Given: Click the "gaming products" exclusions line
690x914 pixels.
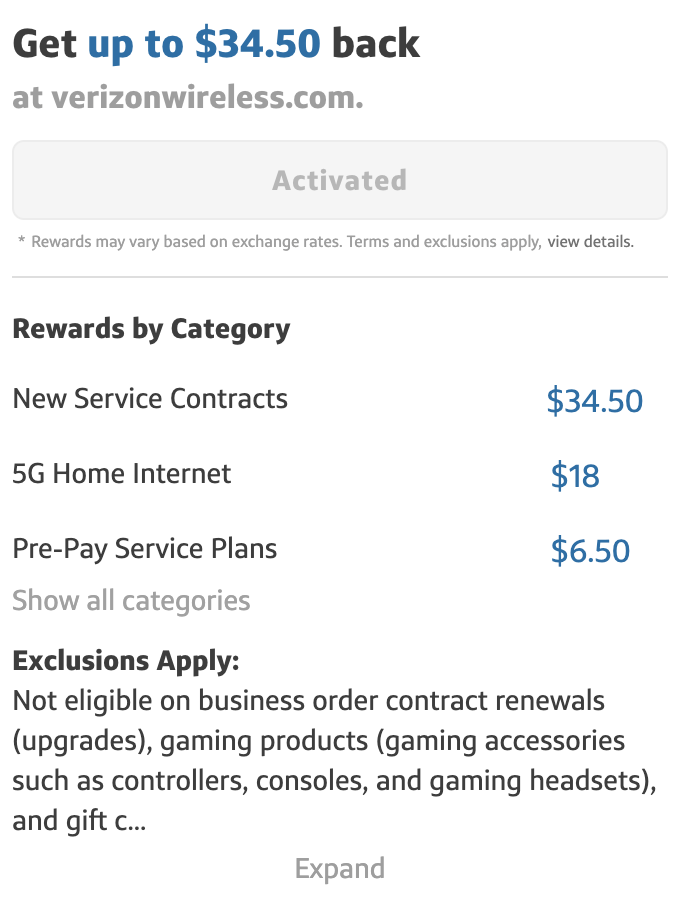Looking at the screenshot, I should [x=318, y=742].
